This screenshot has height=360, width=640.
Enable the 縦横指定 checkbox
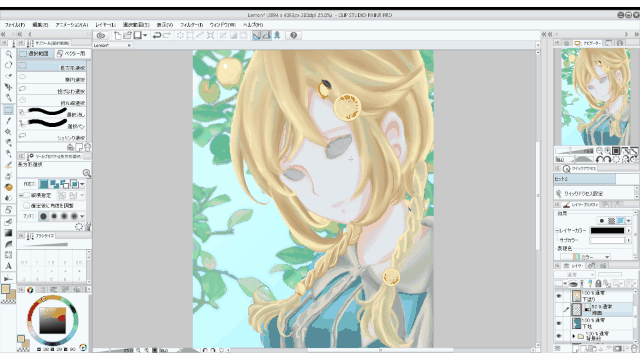[27, 195]
